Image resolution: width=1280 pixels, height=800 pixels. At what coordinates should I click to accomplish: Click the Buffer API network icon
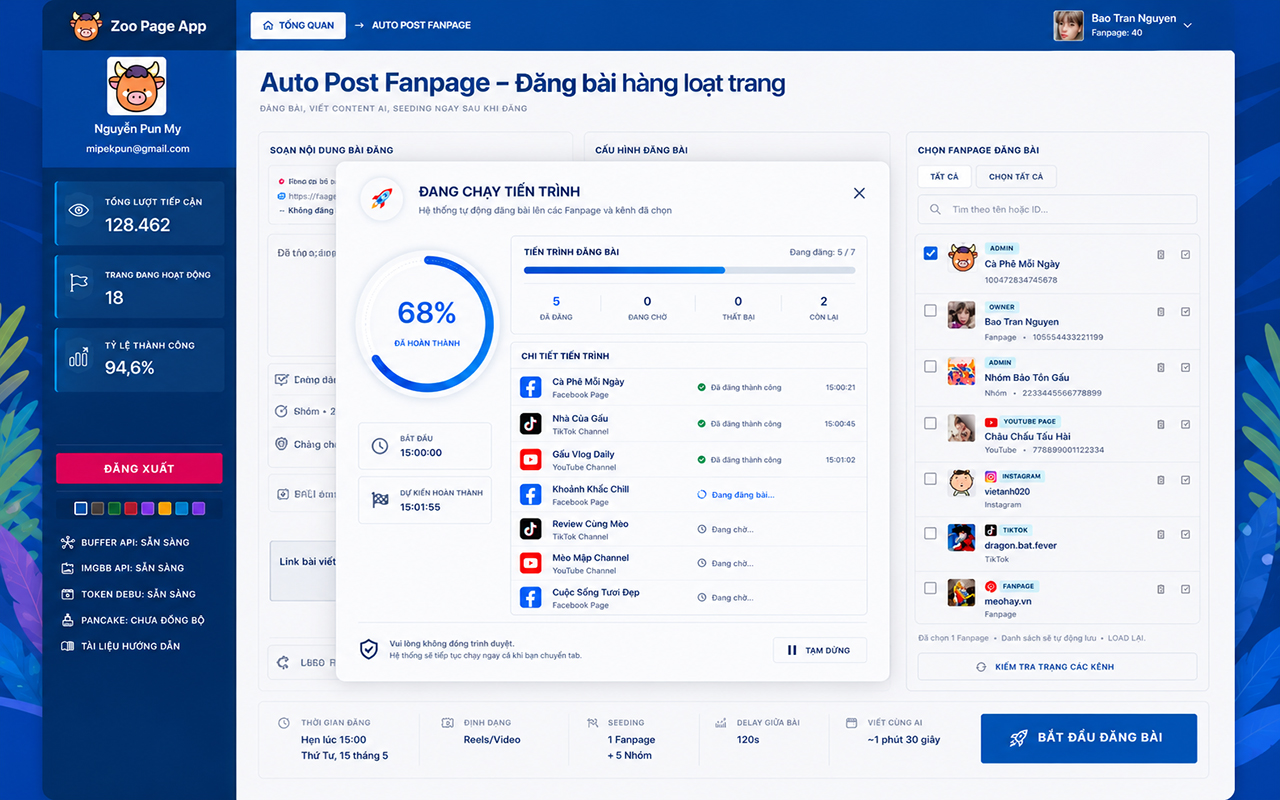tap(68, 542)
